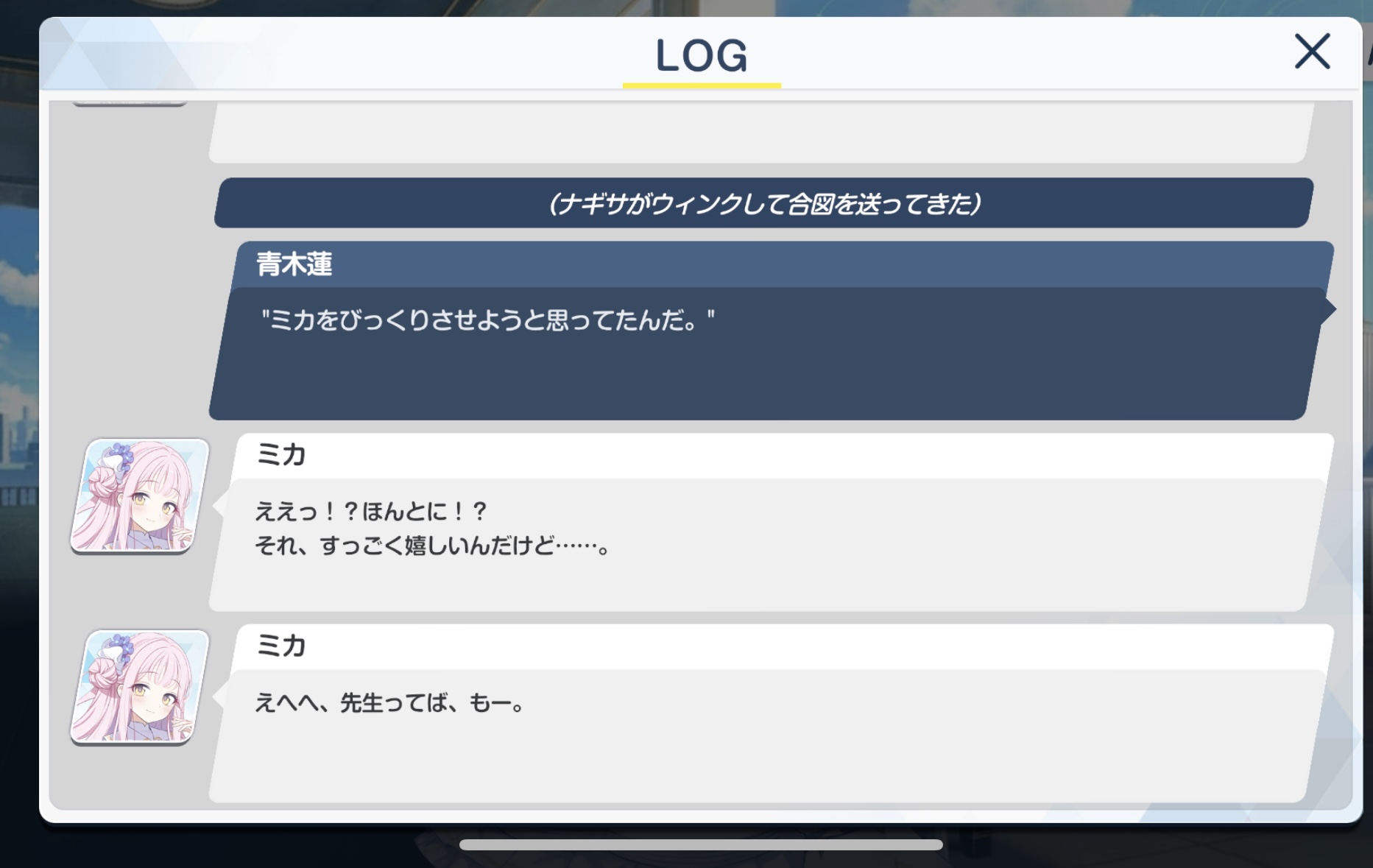Viewport: 1373px width, 868px height.
Task: Close the LOG window with X
Action: (x=1312, y=52)
